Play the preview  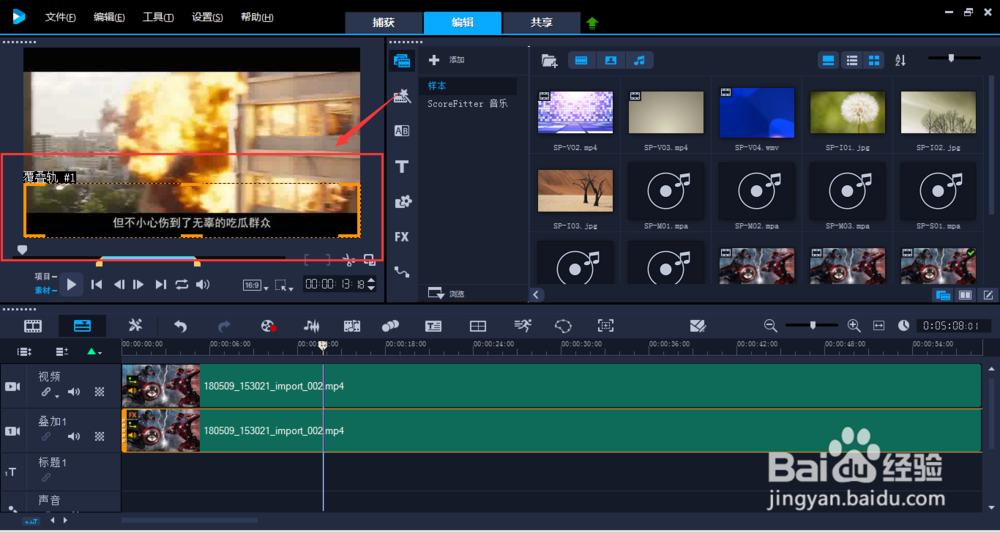point(71,284)
